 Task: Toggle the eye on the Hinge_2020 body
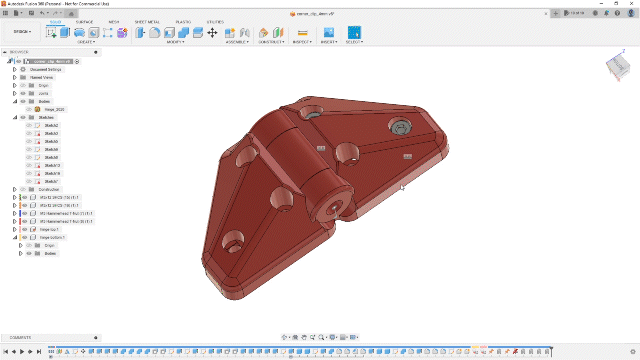(29, 109)
